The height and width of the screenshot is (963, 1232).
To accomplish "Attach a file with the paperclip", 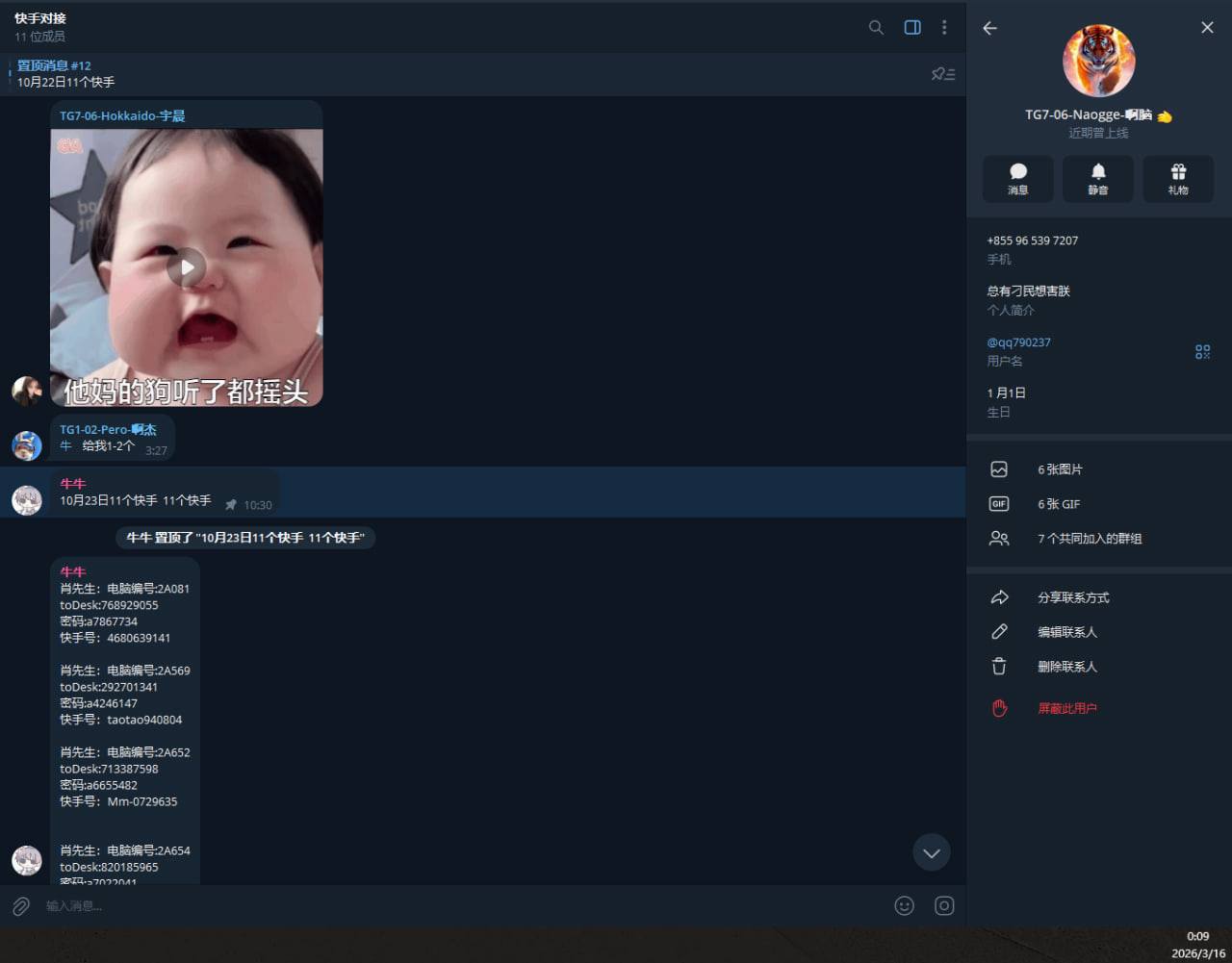I will click(x=21, y=906).
